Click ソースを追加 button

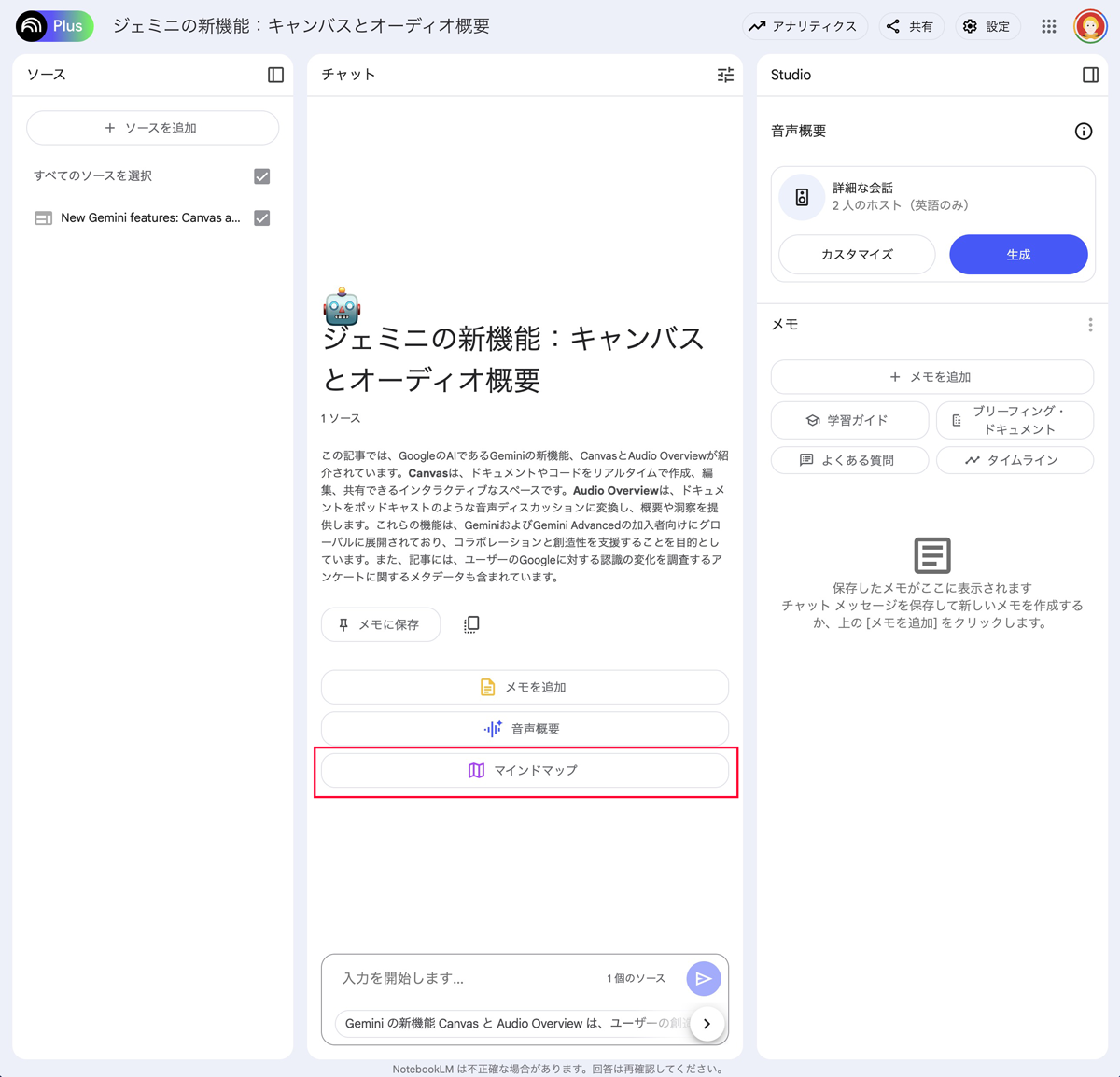(x=152, y=128)
